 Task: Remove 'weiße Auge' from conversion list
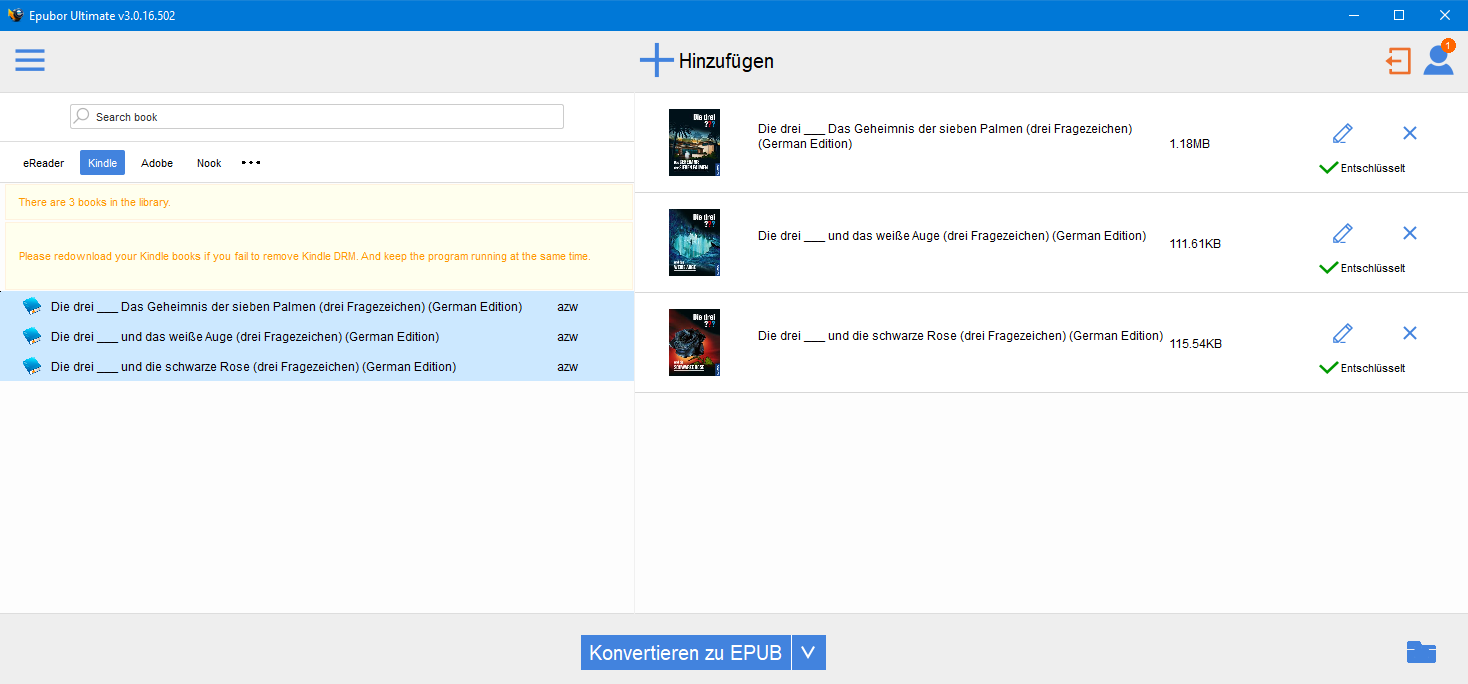click(x=1410, y=233)
